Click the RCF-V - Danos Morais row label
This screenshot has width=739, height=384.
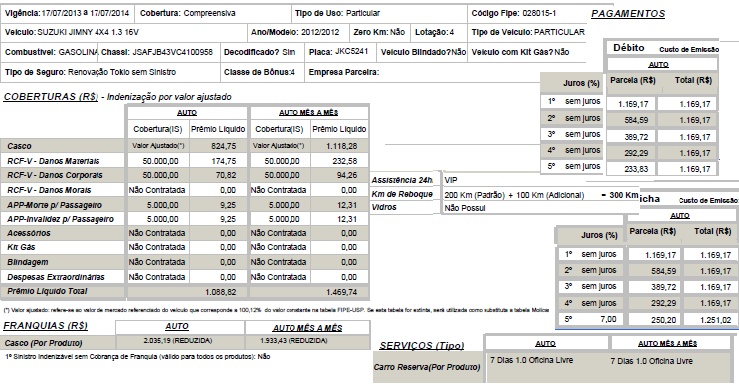pyautogui.click(x=49, y=190)
